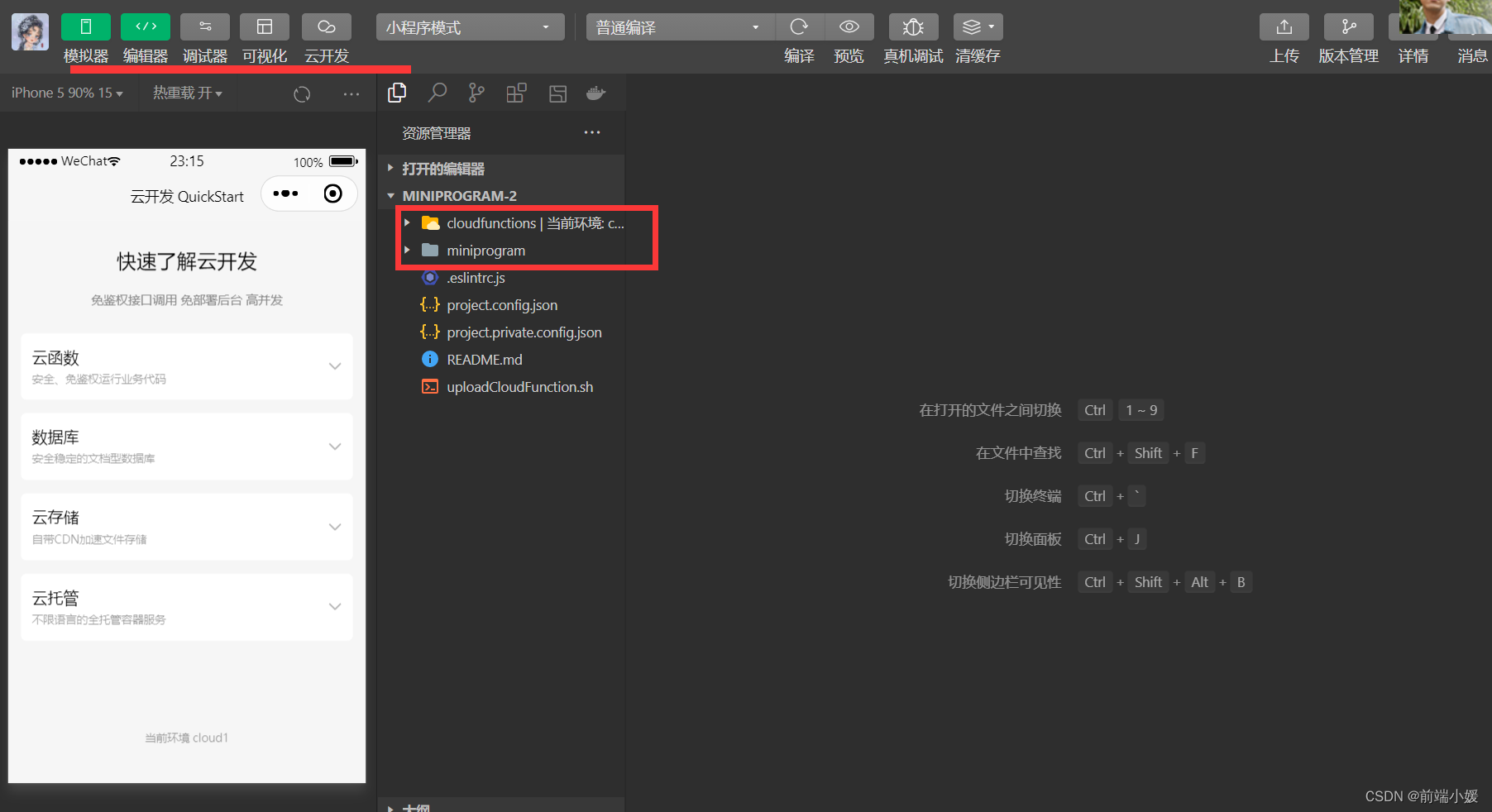Expand the database card in simulator

click(x=187, y=447)
